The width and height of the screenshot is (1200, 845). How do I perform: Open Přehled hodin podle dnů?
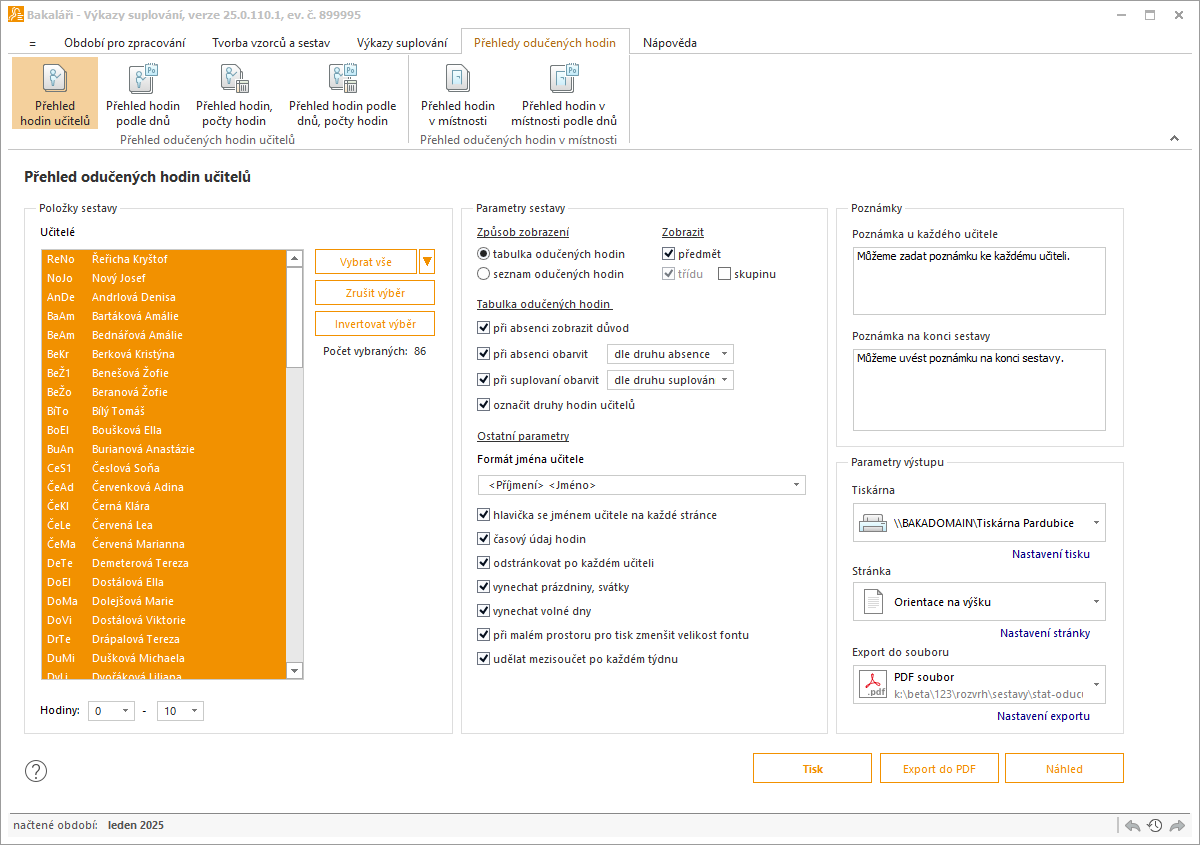[x=143, y=93]
